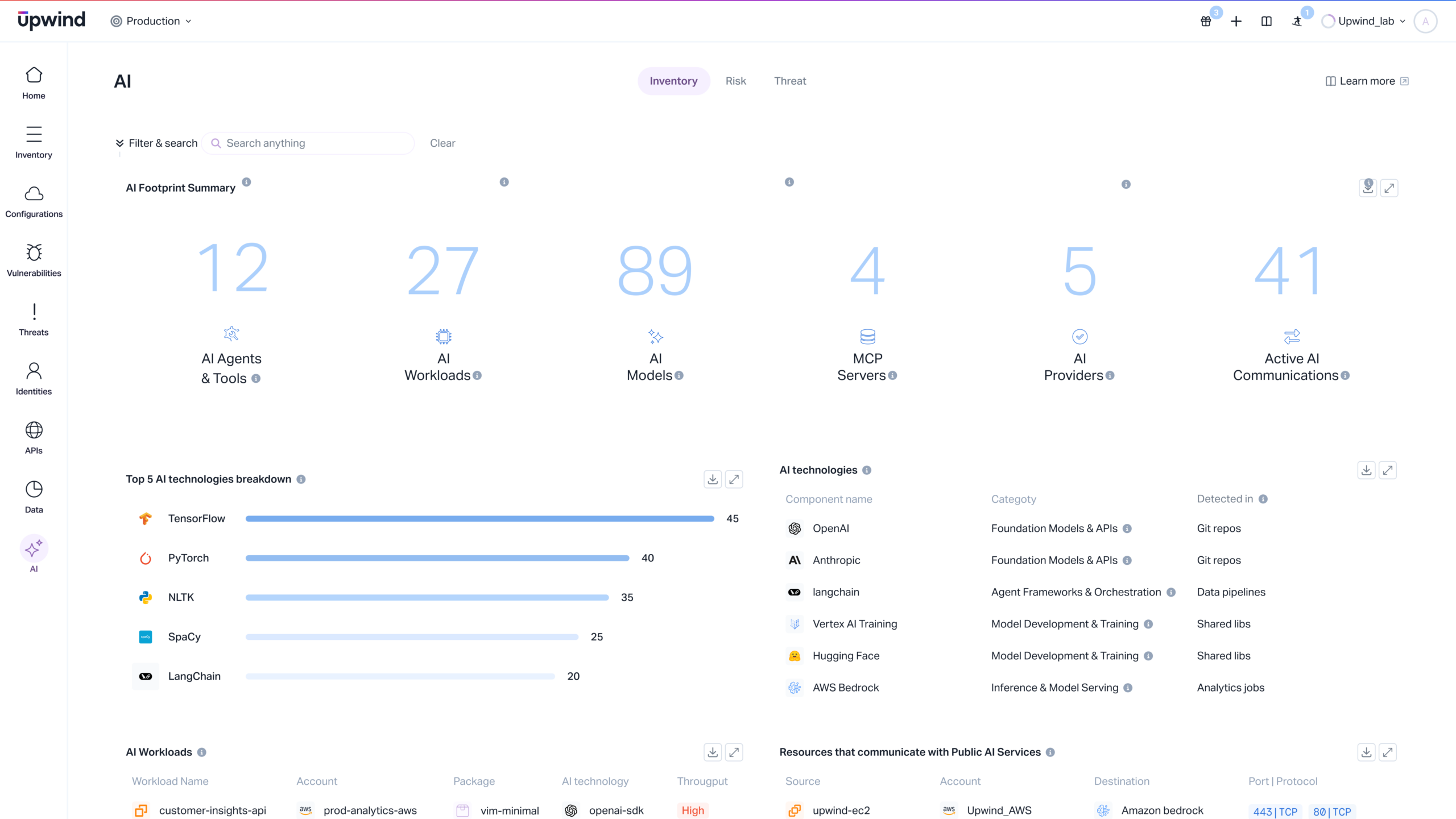This screenshot has height=819, width=1456.
Task: Open the APIs globe icon
Action: click(34, 431)
